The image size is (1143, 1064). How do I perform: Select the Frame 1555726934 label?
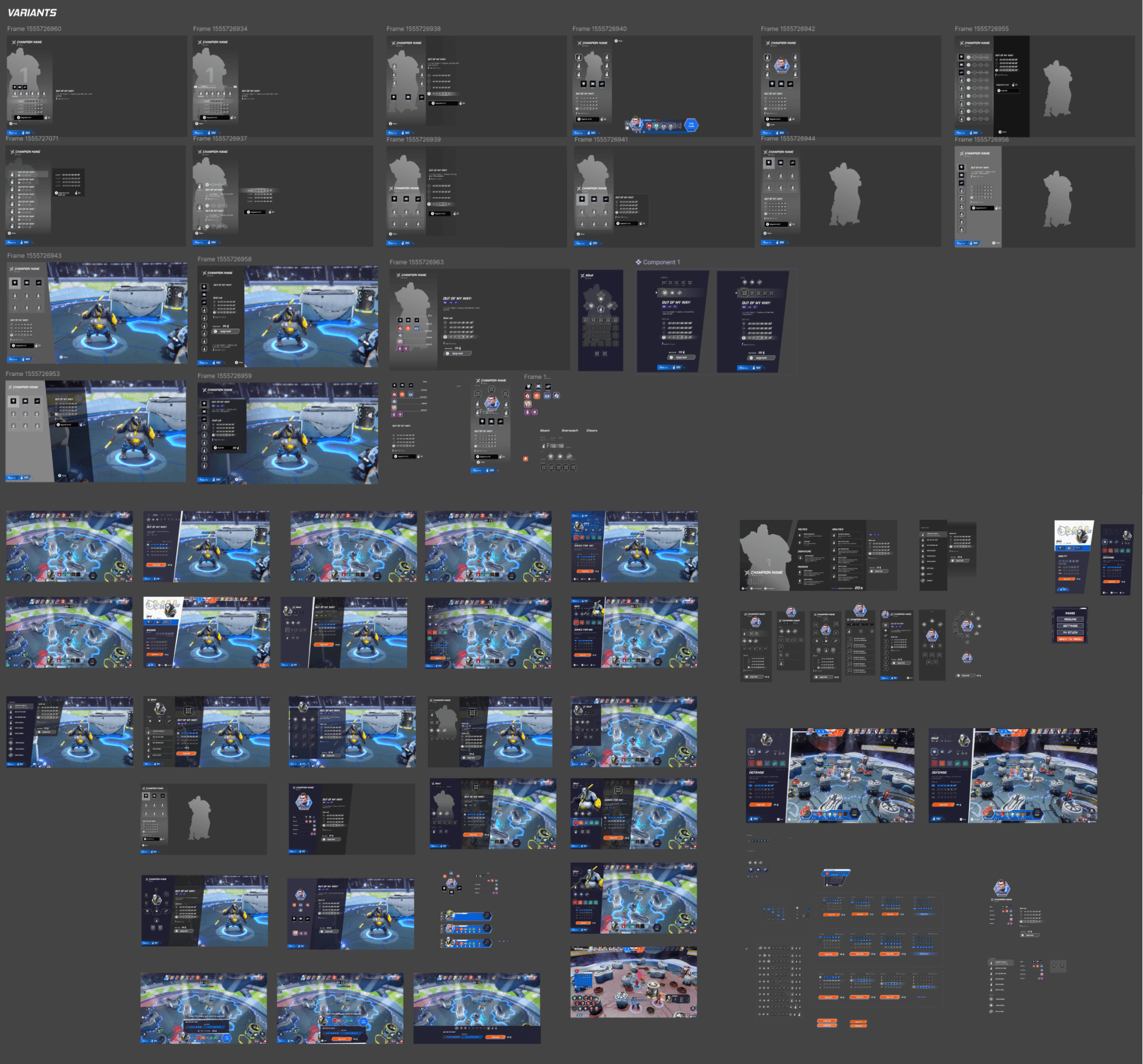click(220, 28)
